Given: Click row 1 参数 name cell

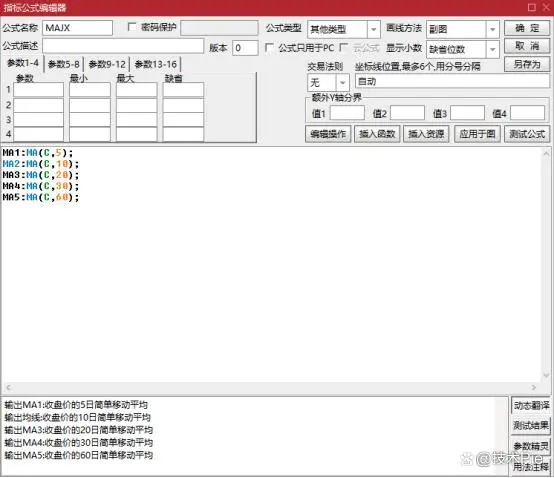Looking at the screenshot, I should pyautogui.click(x=39, y=90).
